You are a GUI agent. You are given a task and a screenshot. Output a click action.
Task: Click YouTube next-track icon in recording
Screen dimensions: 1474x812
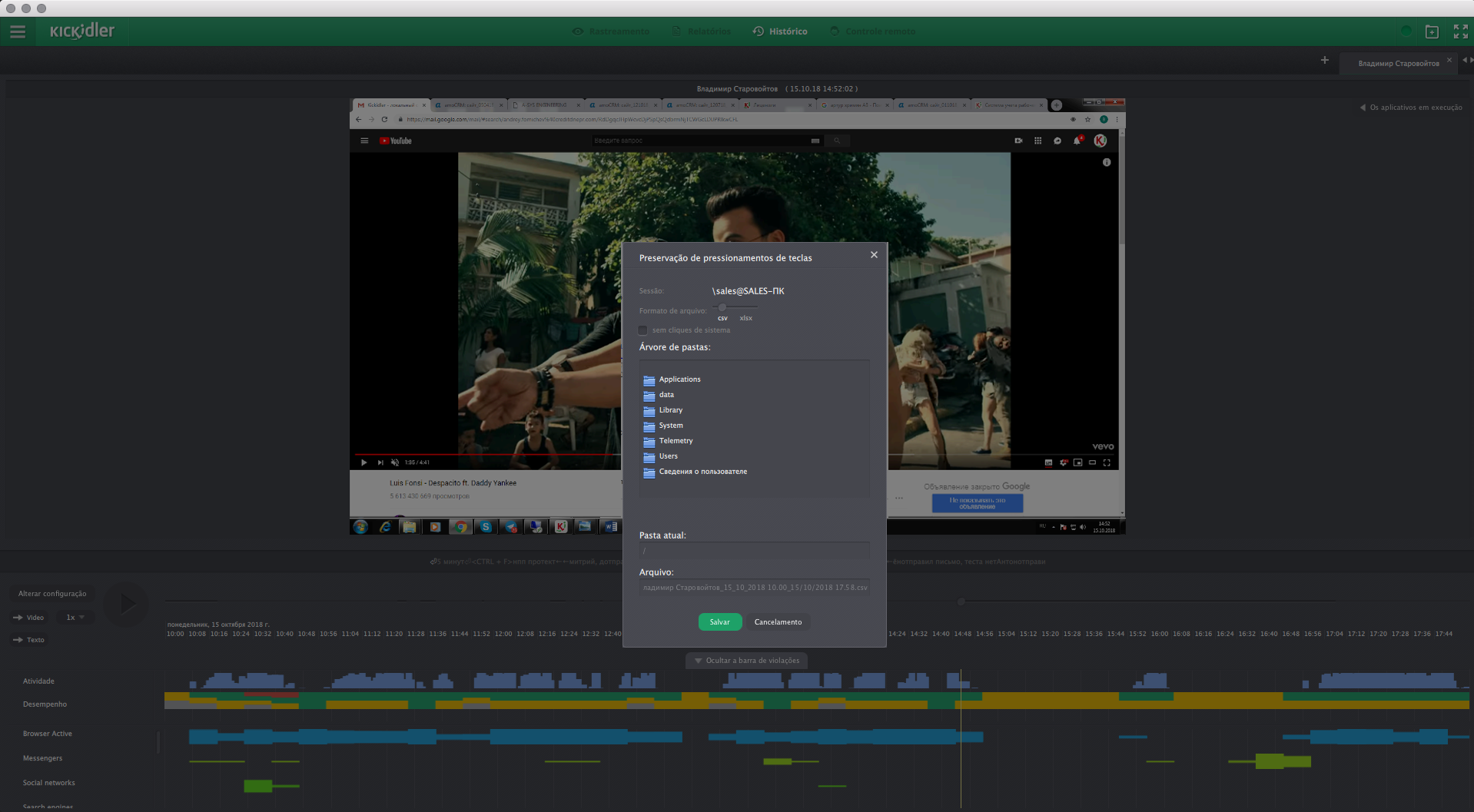point(380,462)
